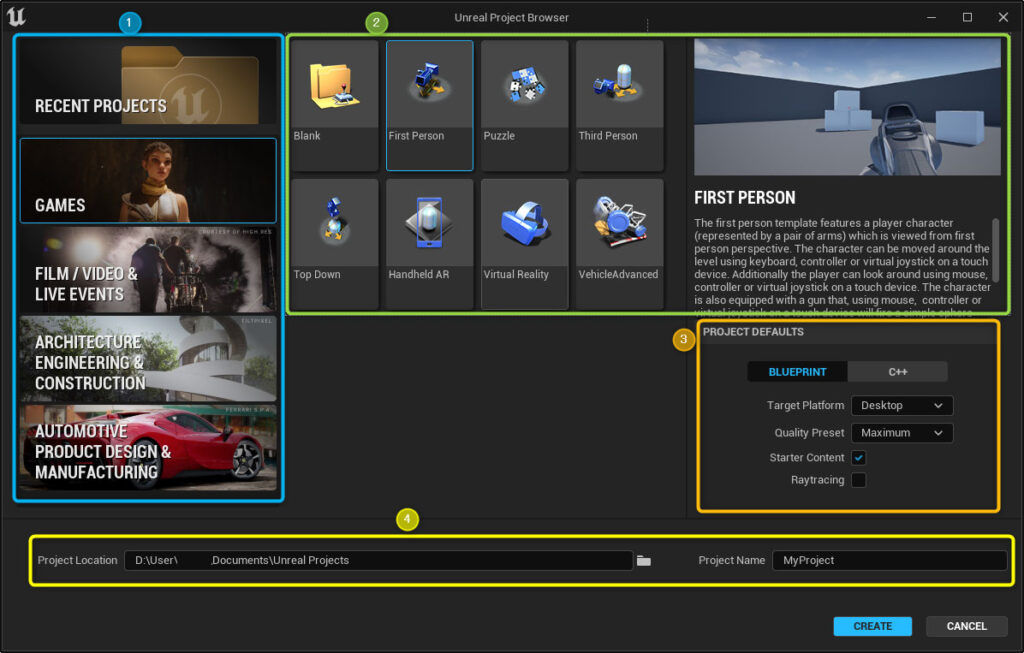1024x653 pixels.
Task: Click the Create button
Action: (x=872, y=626)
